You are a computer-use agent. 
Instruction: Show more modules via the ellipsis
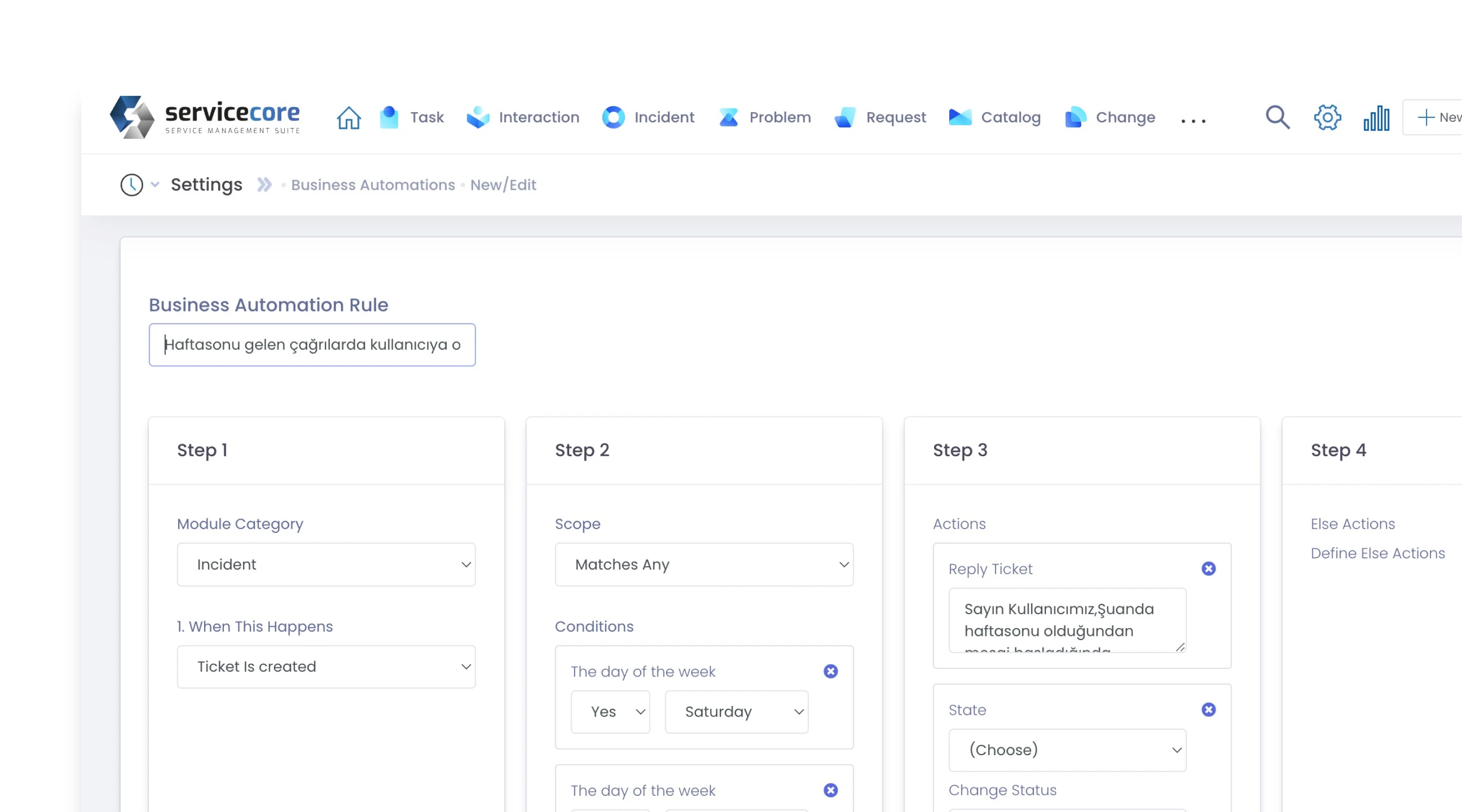[1193, 121]
